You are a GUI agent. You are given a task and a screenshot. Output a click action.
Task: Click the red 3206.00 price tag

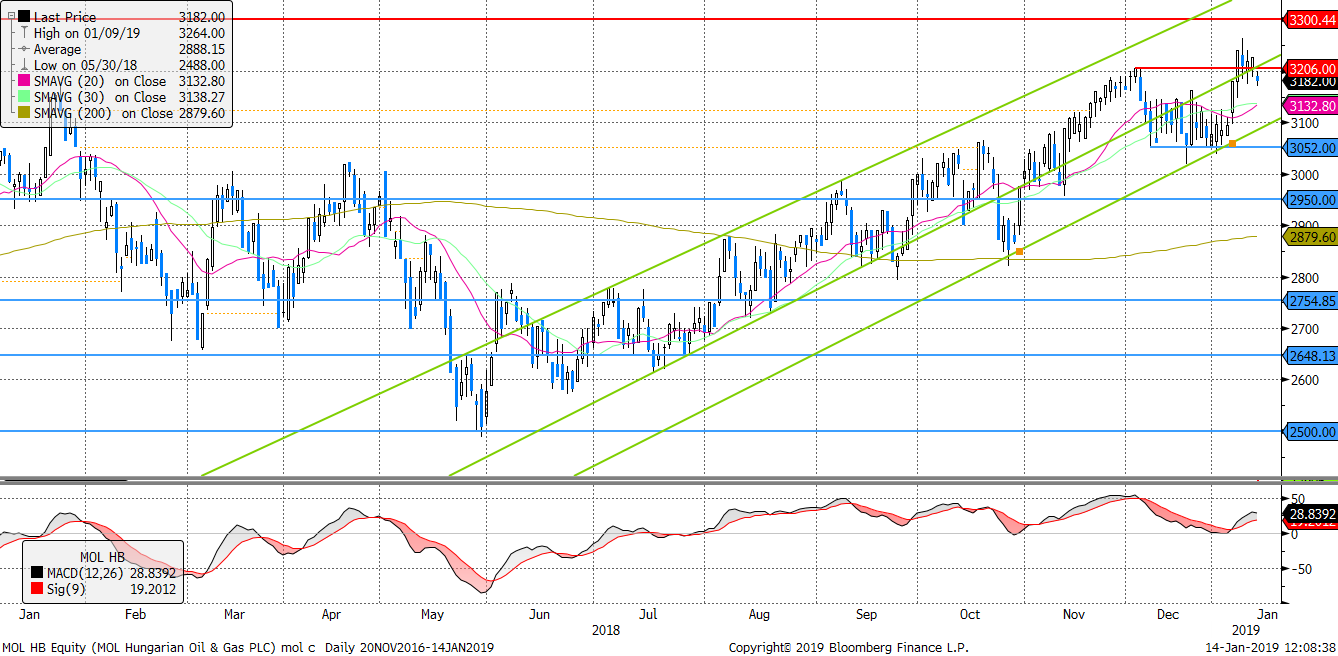coord(1310,68)
